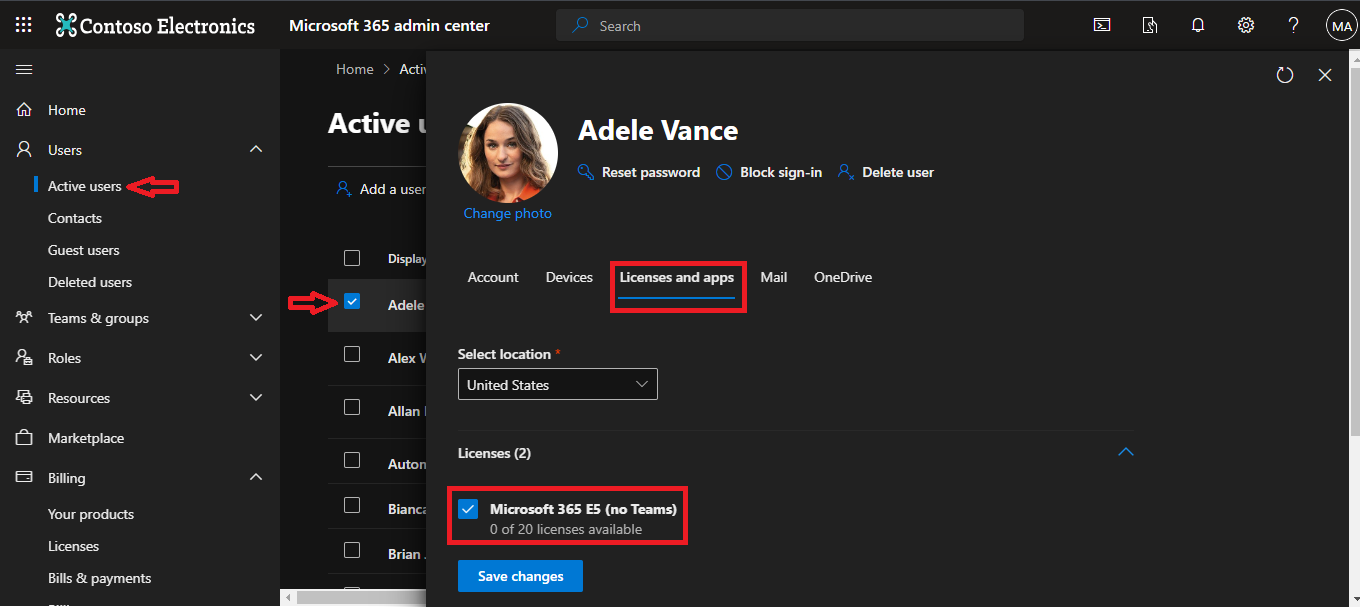Click the Teams & groups icon in sidebar
Image resolution: width=1360 pixels, height=607 pixels.
pyautogui.click(x=24, y=318)
